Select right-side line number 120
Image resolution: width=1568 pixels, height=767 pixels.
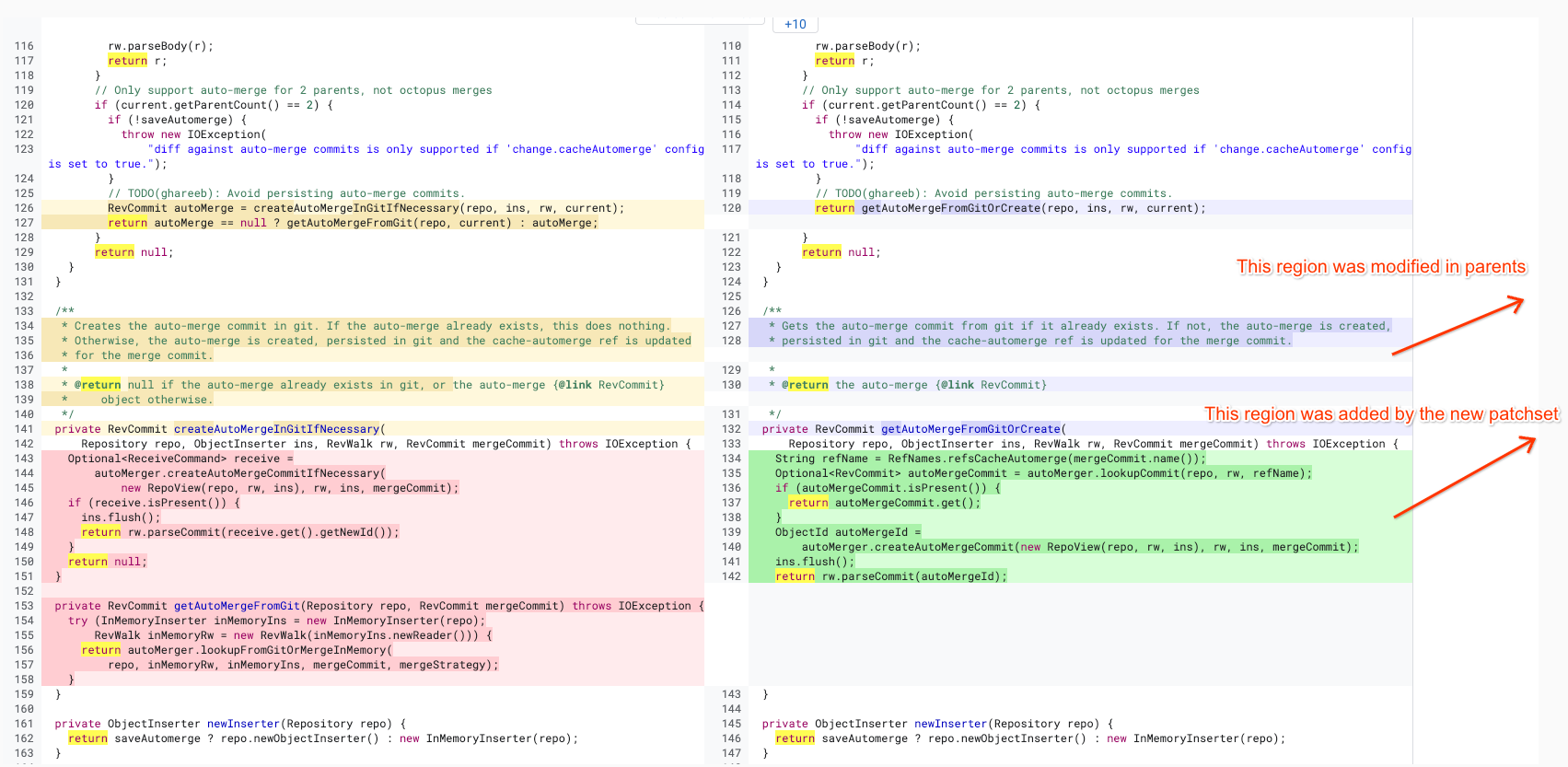(x=731, y=208)
